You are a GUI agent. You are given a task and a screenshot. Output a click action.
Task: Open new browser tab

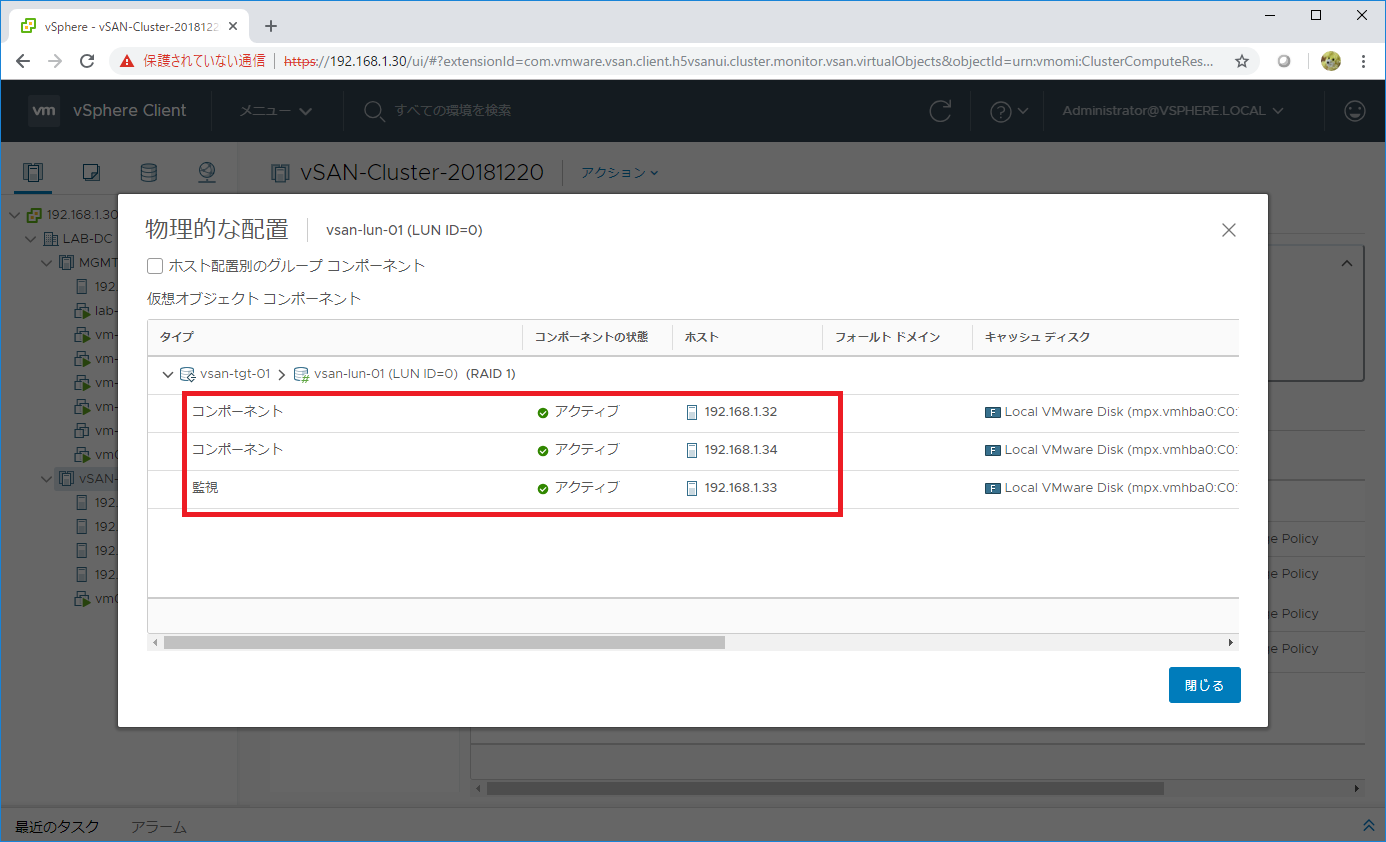(270, 26)
